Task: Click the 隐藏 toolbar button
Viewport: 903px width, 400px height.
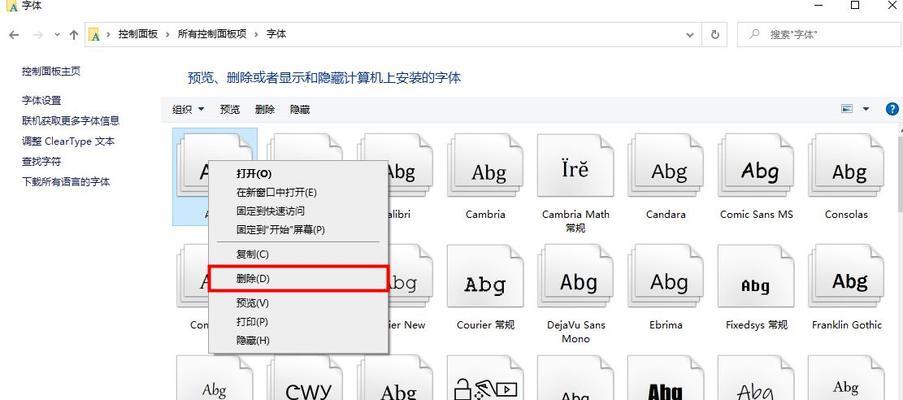Action: point(300,109)
